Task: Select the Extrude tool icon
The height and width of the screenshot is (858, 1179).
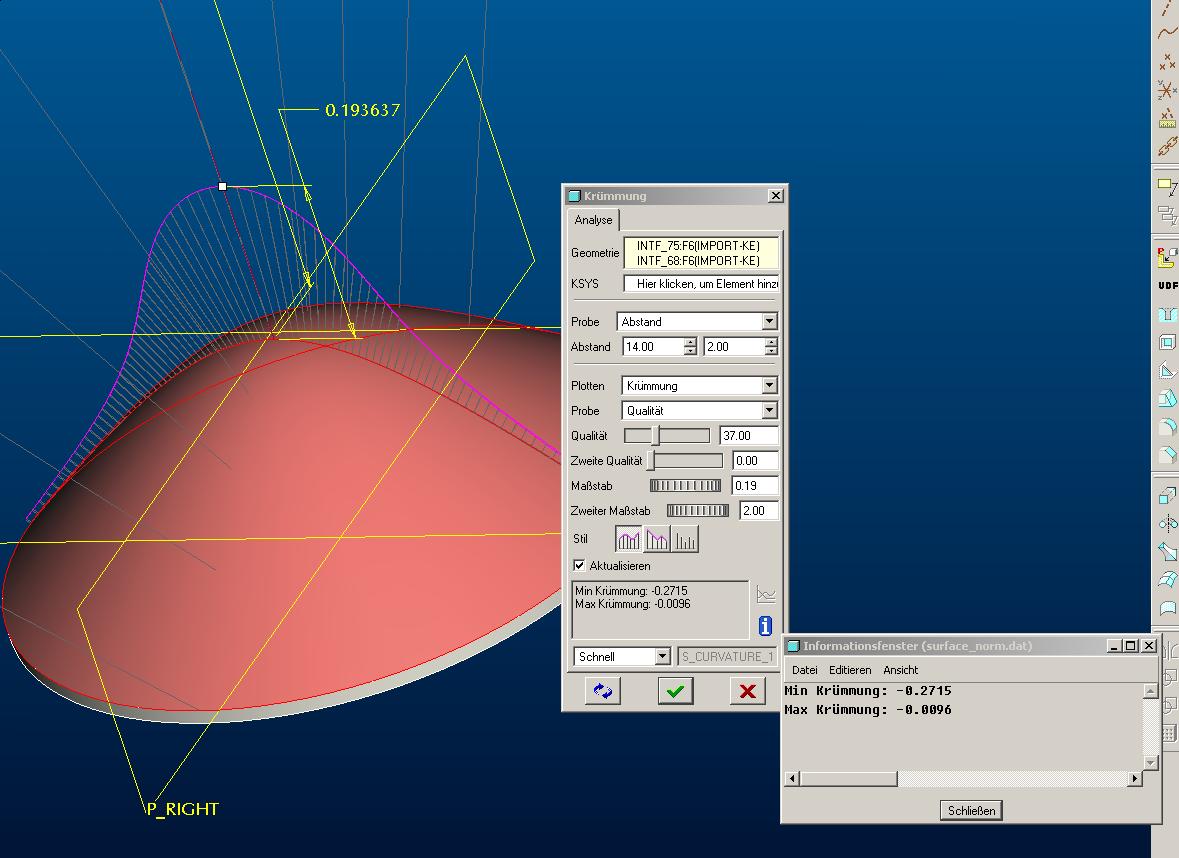Action: [1167, 495]
